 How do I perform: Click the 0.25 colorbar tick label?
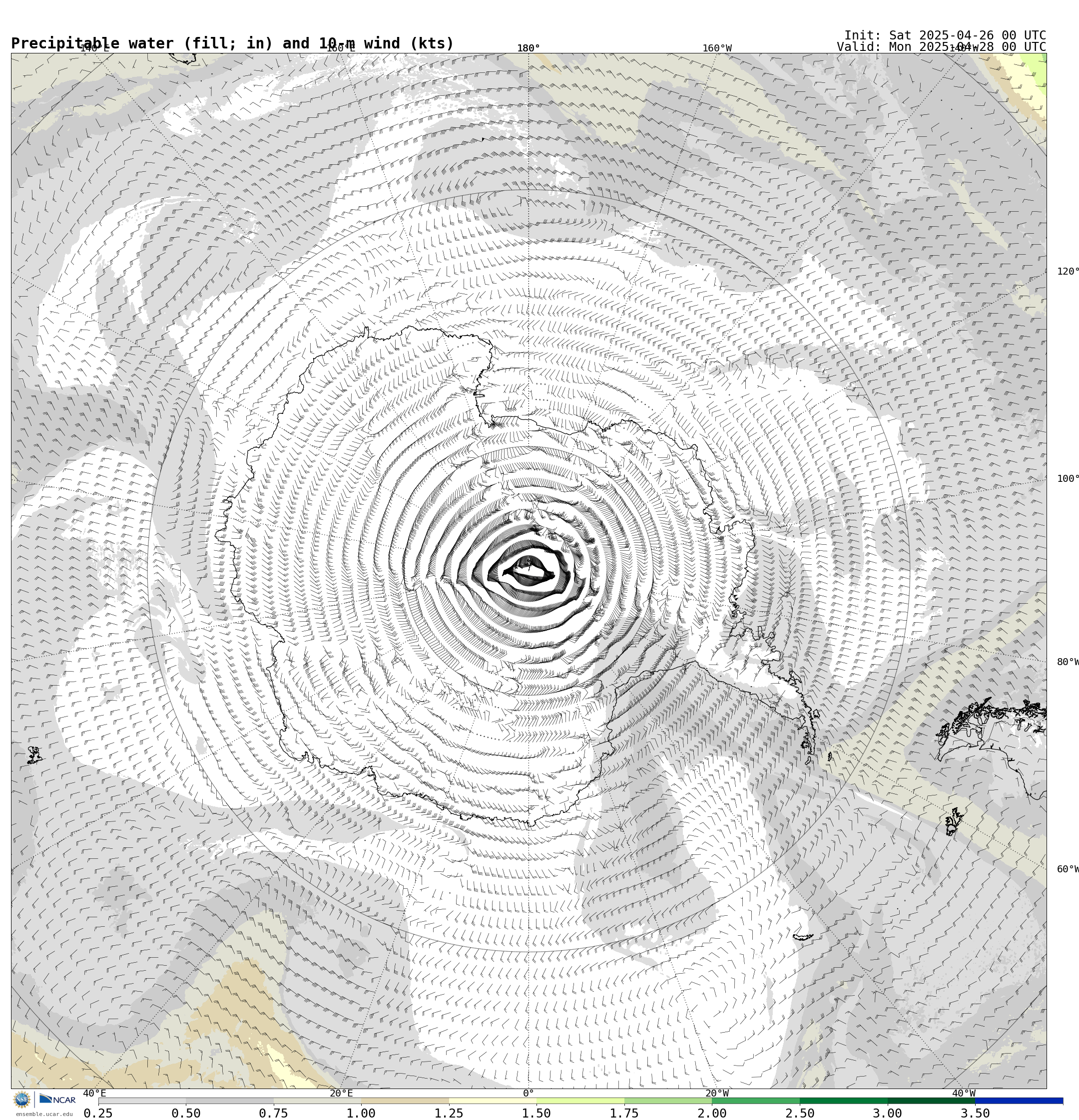click(x=98, y=1113)
